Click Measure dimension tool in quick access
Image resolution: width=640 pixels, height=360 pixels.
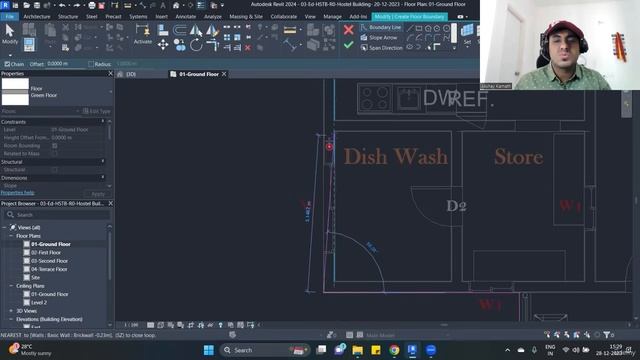(127, 5)
